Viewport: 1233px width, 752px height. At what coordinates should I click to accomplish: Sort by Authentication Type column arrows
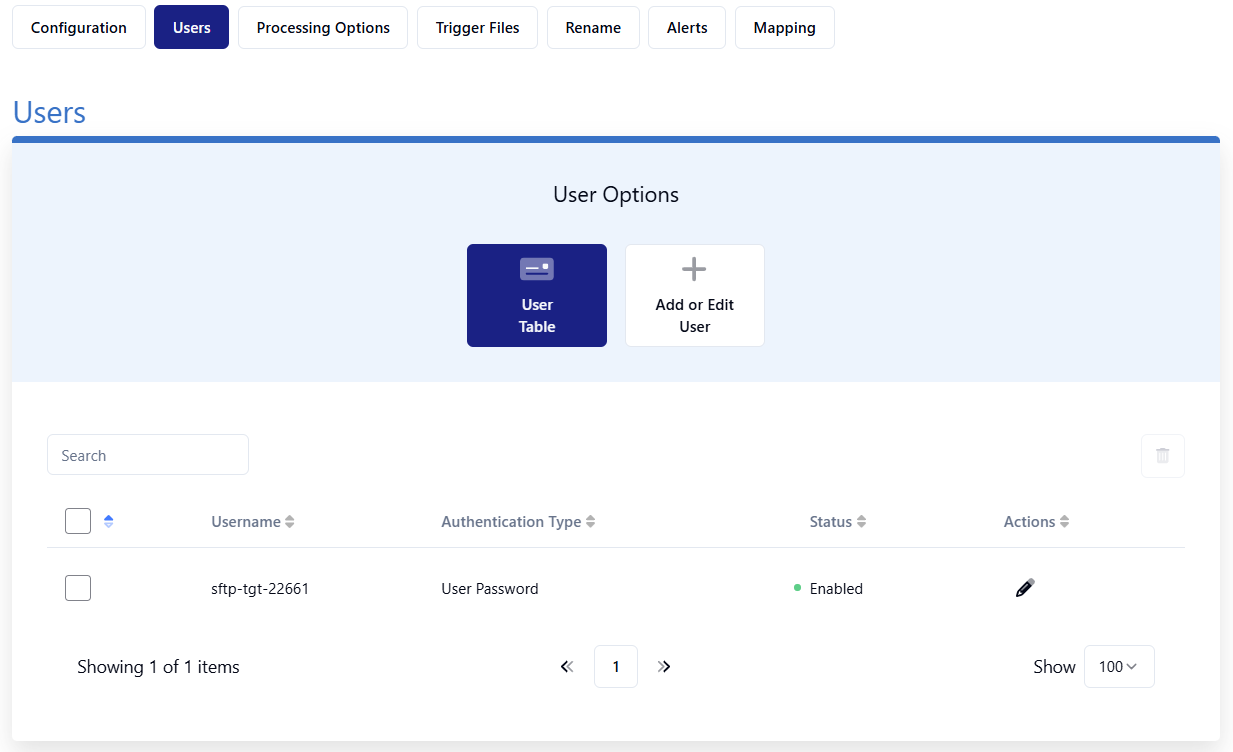(x=591, y=522)
